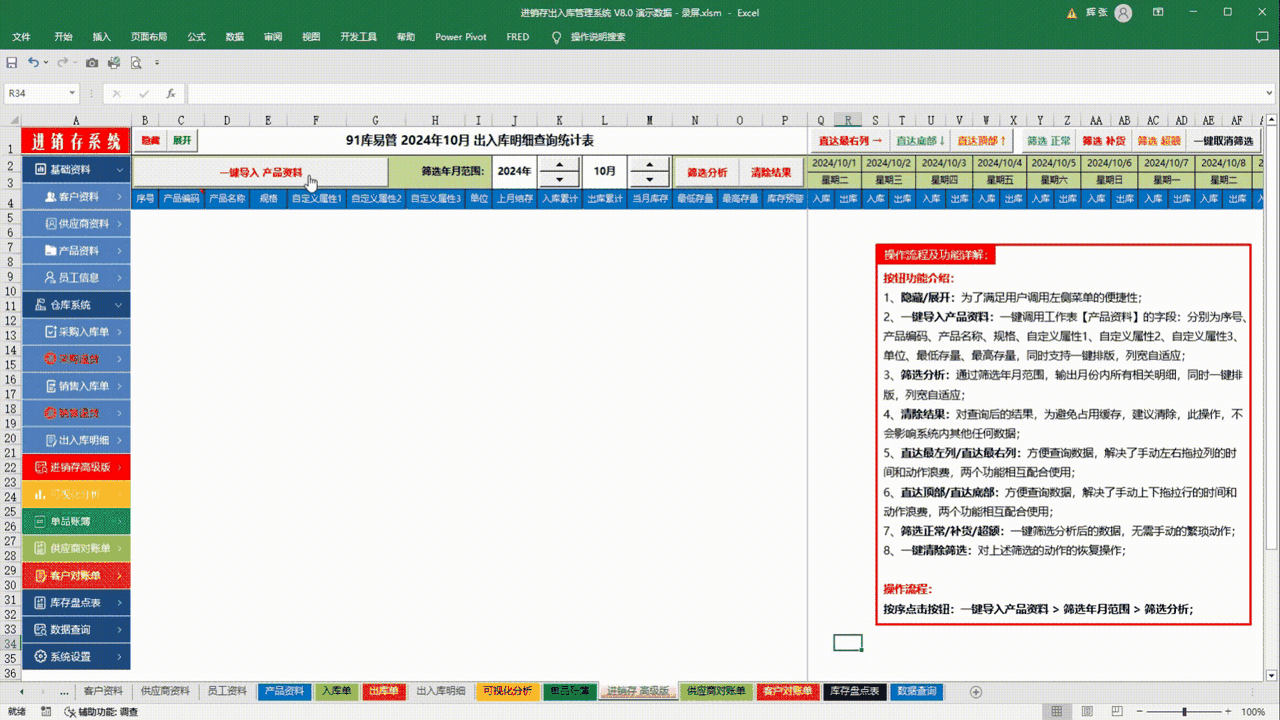Click the 清除结果 button
This screenshot has height=720, width=1280.
771,172
